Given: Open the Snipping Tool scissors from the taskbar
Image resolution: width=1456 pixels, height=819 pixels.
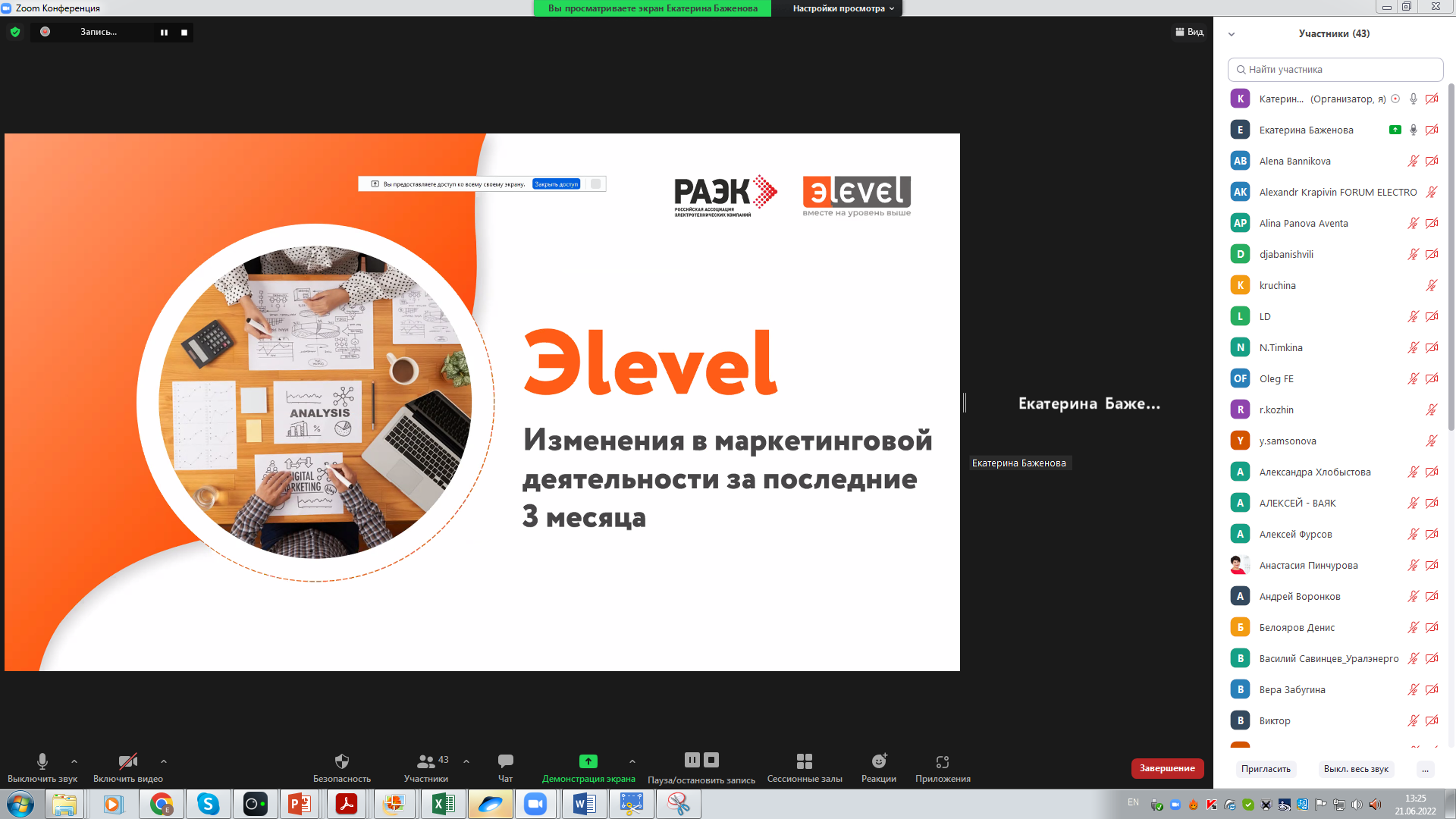Looking at the screenshot, I should pos(678,804).
